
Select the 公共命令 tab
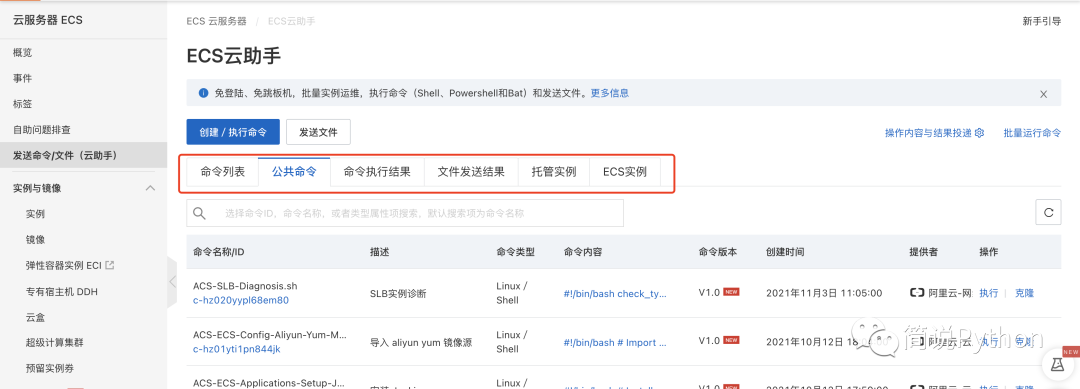294,171
